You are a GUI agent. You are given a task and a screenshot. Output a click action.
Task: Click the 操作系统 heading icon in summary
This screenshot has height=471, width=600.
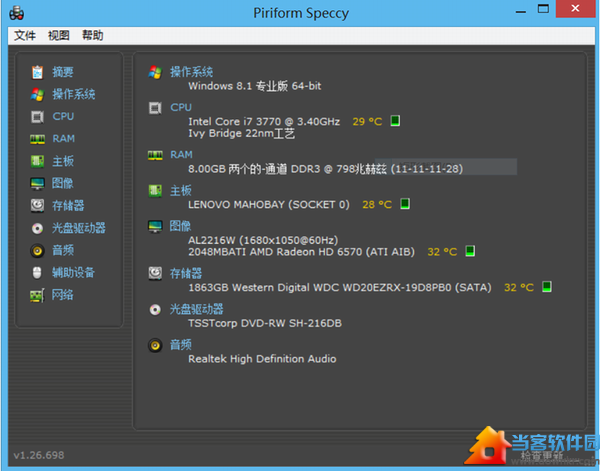click(x=155, y=72)
